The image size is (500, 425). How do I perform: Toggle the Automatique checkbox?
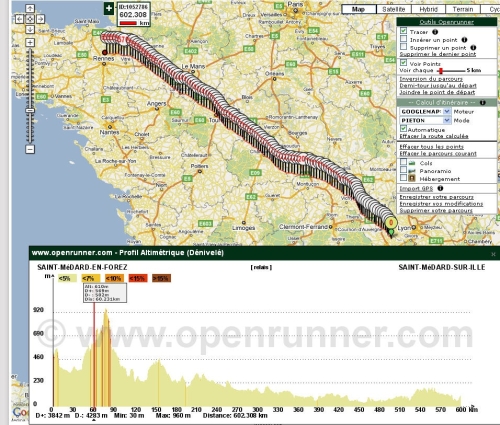click(403, 128)
